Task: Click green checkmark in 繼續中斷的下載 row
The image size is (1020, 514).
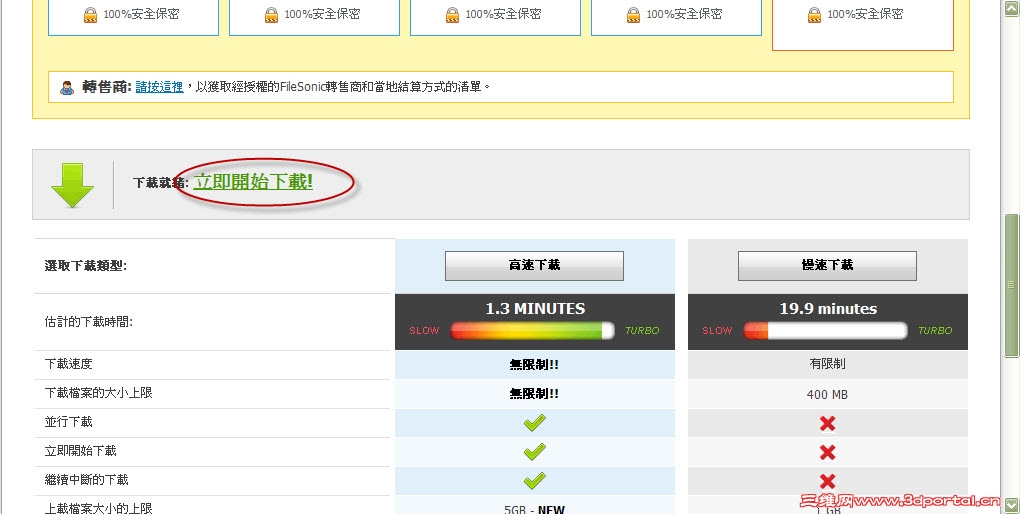Action: tap(534, 481)
